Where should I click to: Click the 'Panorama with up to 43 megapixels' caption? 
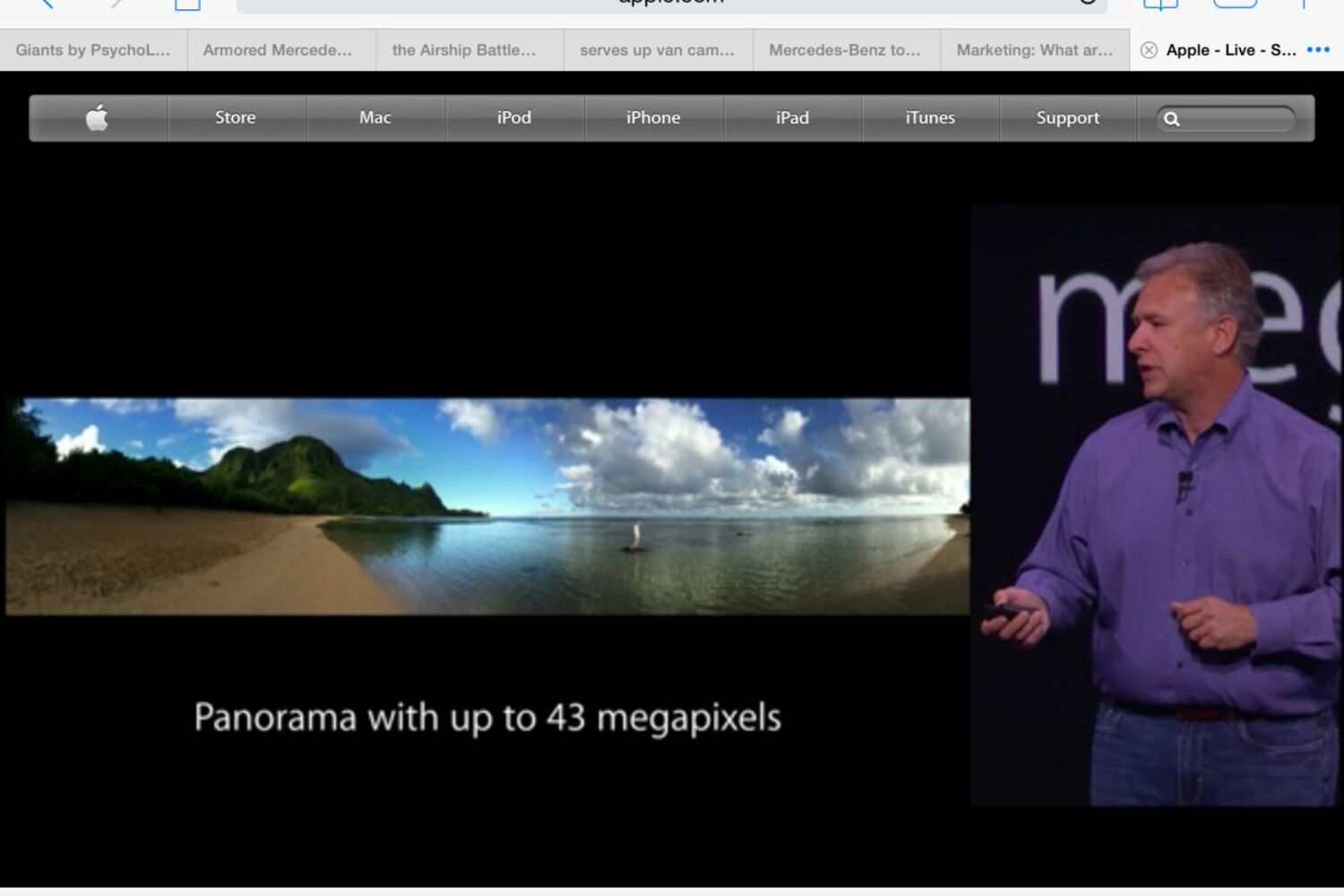(487, 718)
